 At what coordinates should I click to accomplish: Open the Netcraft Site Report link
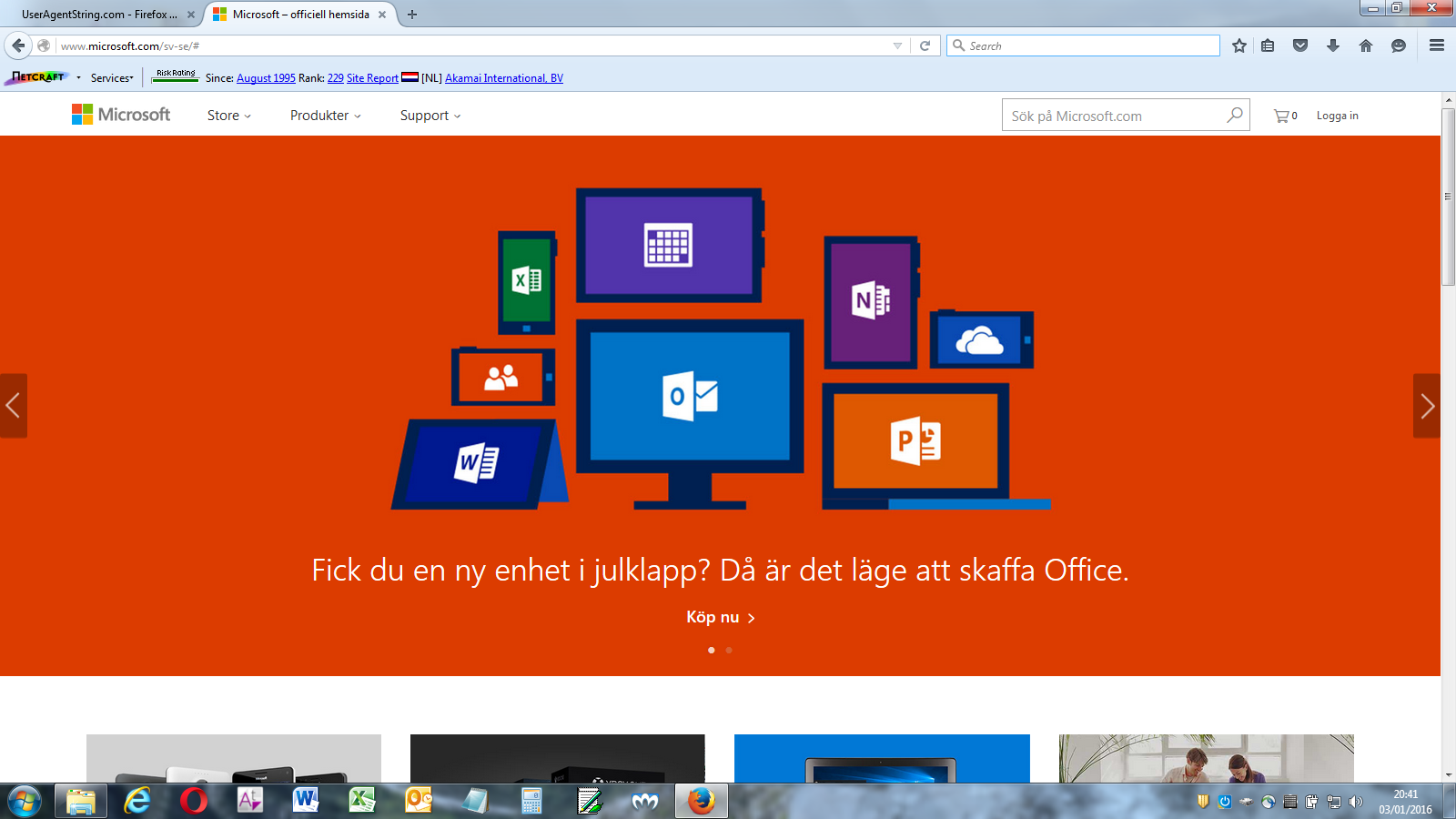(372, 78)
